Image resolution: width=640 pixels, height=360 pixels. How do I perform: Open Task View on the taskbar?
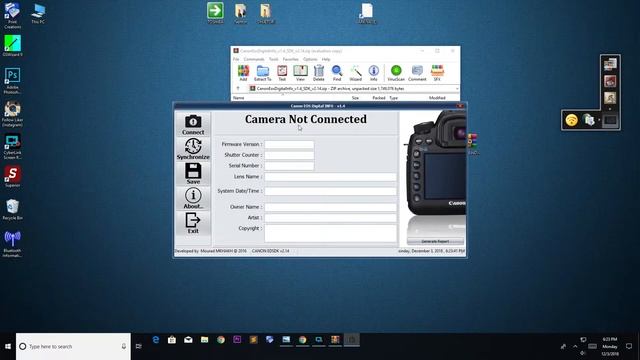139,347
